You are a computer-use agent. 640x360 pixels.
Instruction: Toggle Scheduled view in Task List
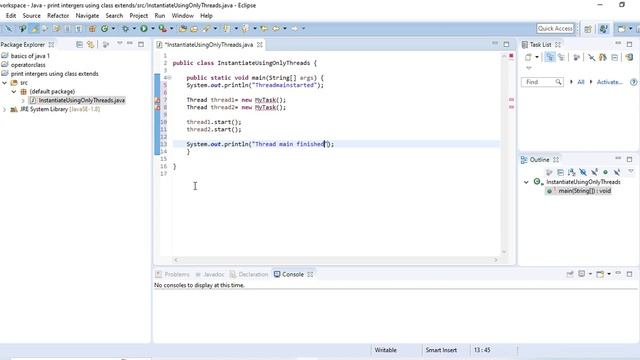click(561, 57)
